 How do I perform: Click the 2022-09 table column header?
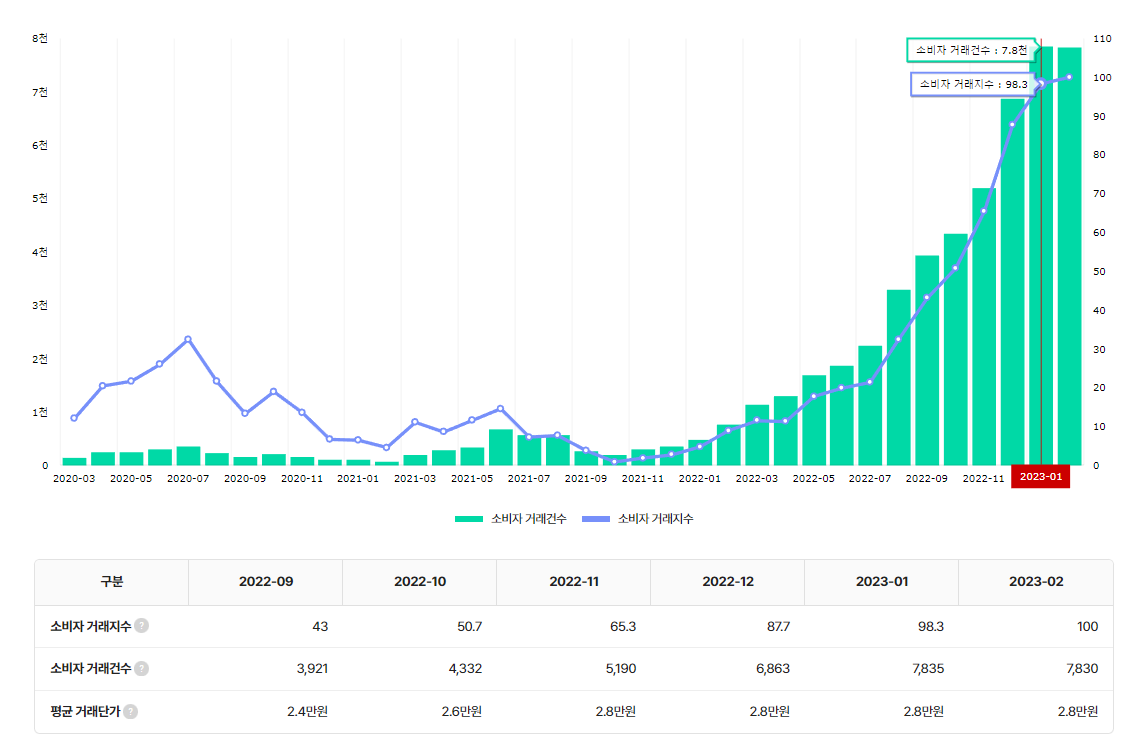click(266, 581)
